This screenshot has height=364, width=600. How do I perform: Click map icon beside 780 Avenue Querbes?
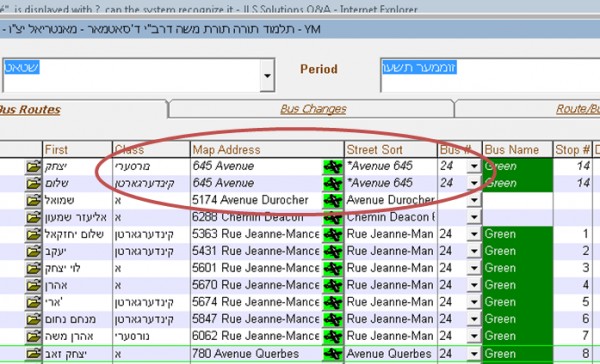click(333, 354)
